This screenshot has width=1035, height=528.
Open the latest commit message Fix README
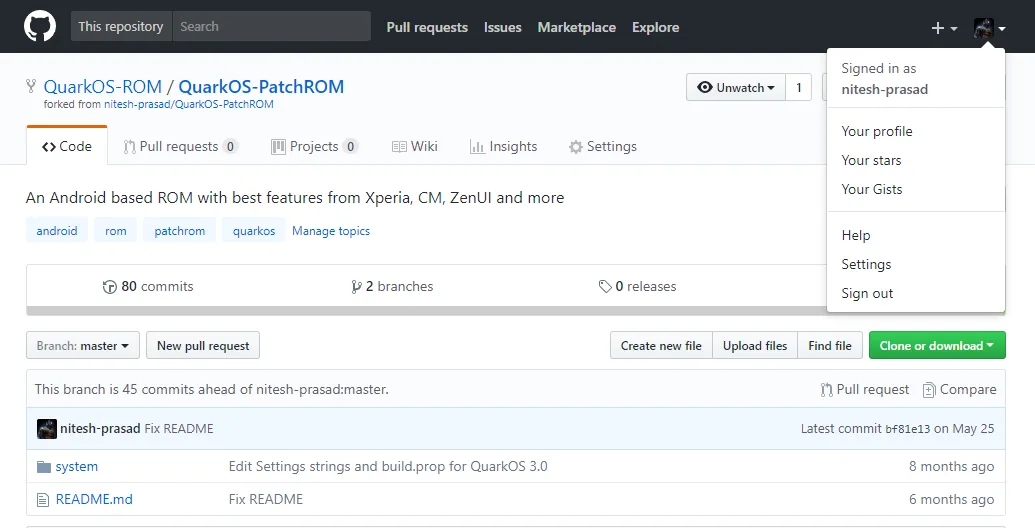(x=179, y=428)
